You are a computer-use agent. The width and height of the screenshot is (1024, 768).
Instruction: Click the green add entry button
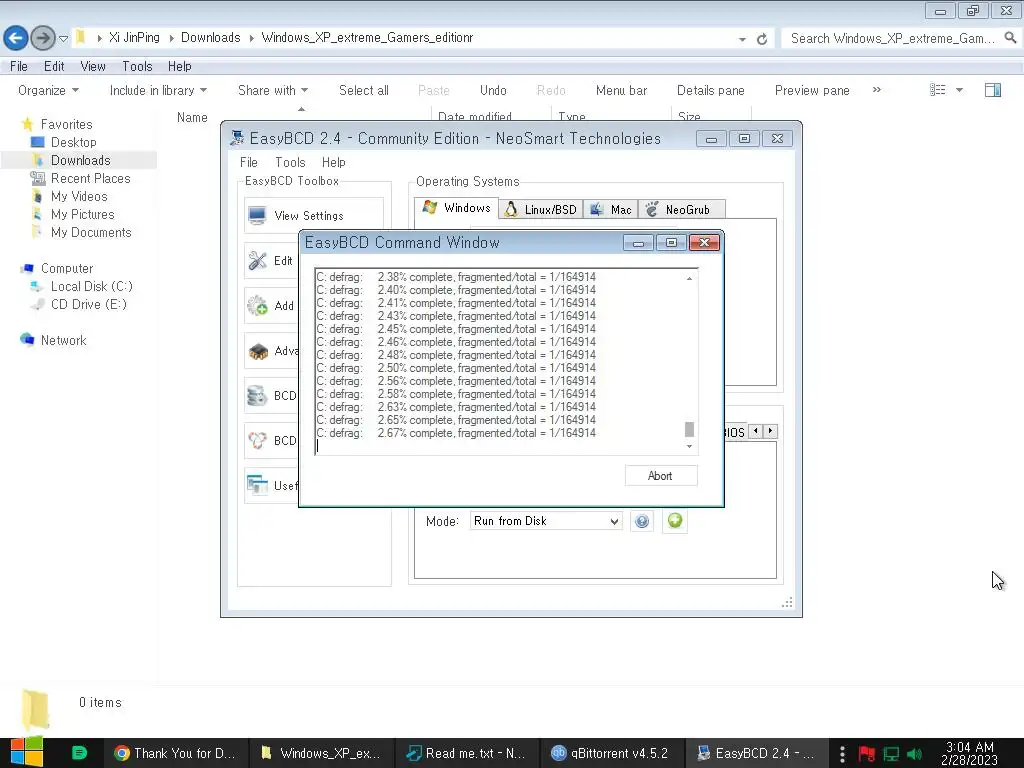(675, 520)
